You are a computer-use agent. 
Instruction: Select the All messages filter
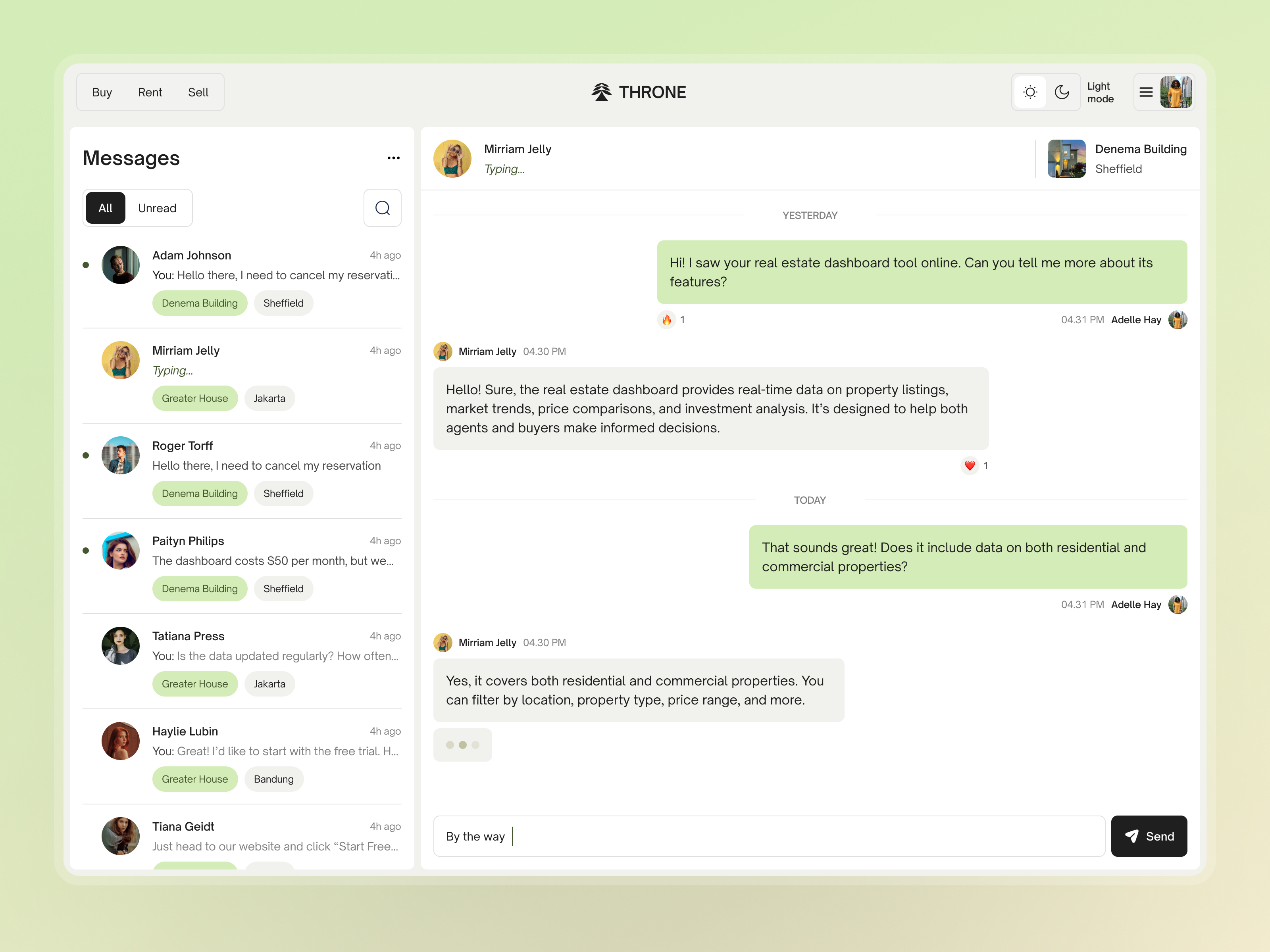[105, 208]
